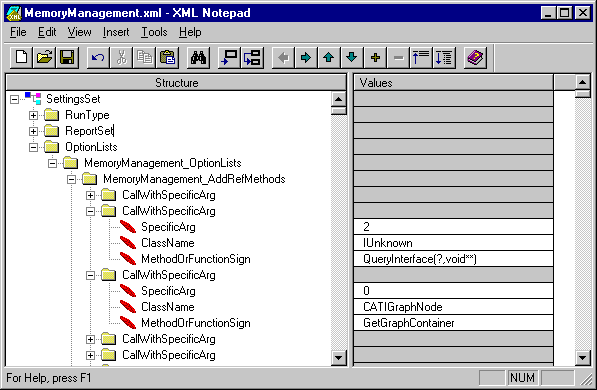Select the ReportSet tree item

pyautogui.click(x=89, y=131)
